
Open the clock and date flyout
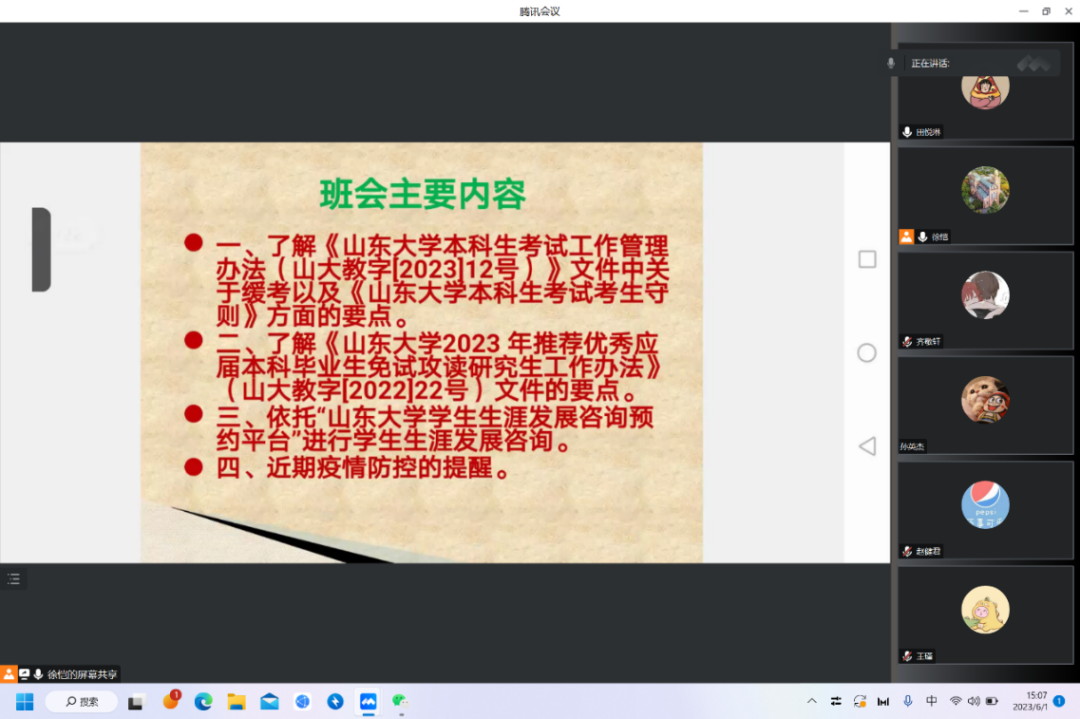pos(1029,701)
